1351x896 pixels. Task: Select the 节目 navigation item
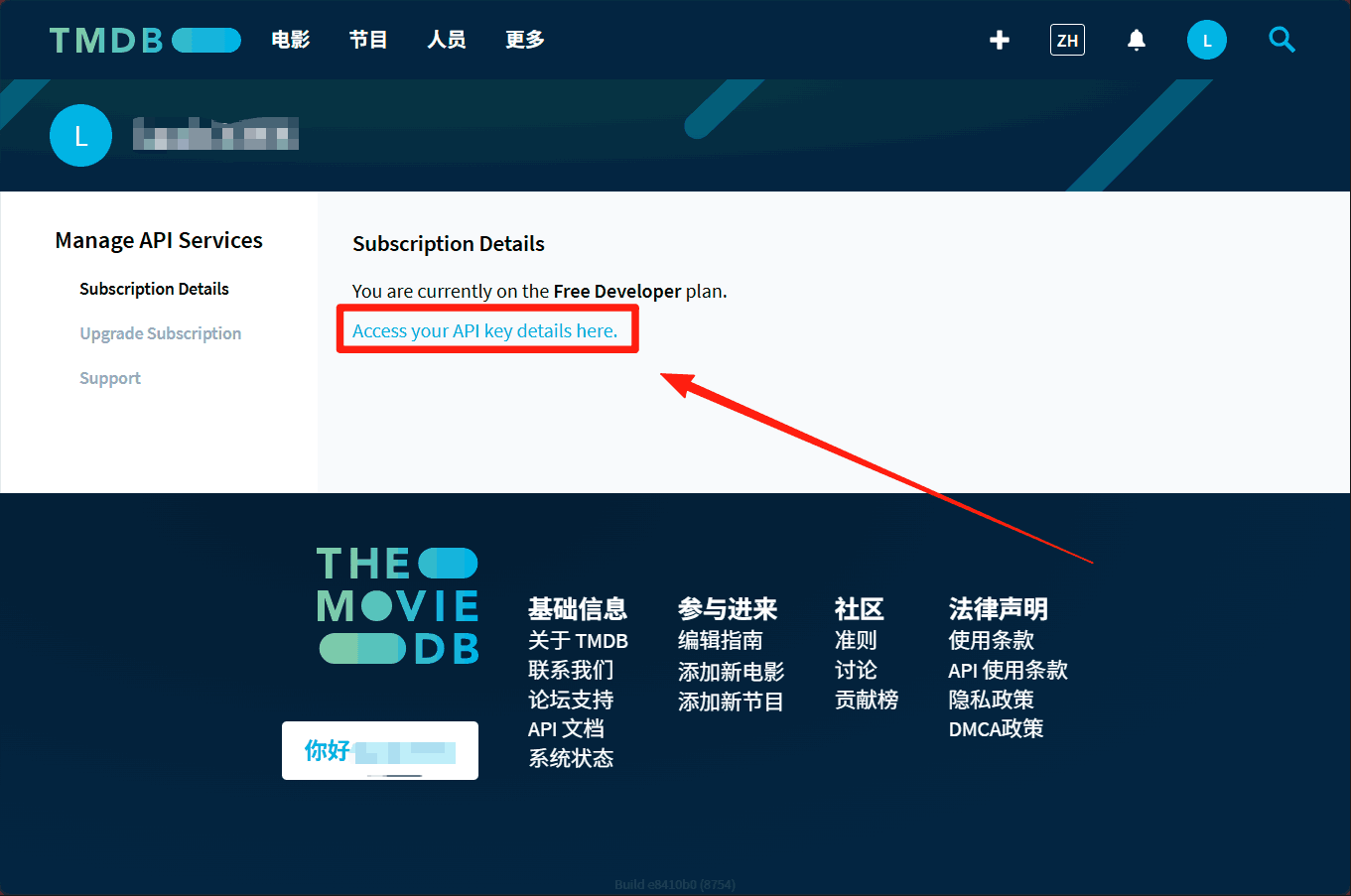(x=368, y=40)
